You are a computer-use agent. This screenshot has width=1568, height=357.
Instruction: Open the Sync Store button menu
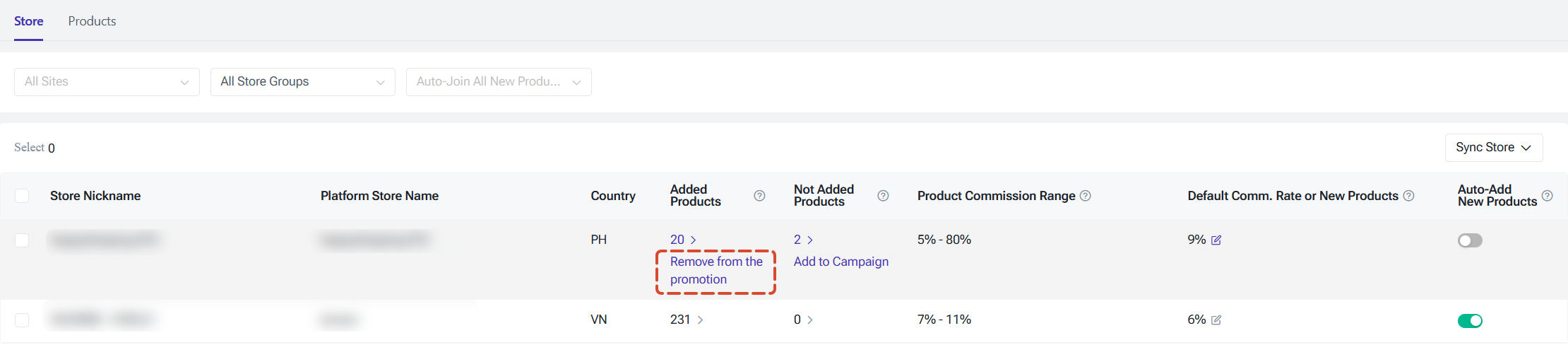(1494, 148)
